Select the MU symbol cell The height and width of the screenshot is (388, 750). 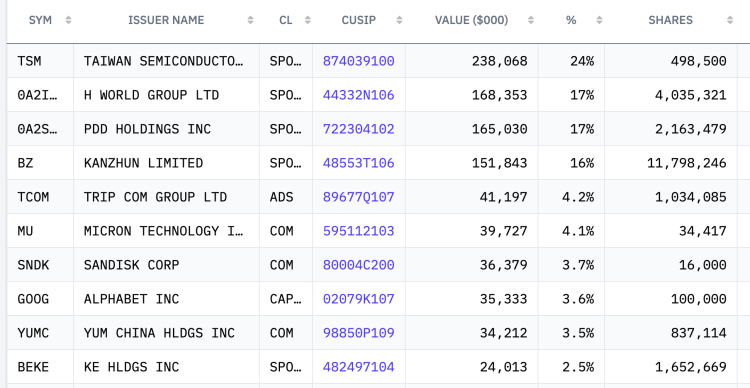(x=40, y=231)
